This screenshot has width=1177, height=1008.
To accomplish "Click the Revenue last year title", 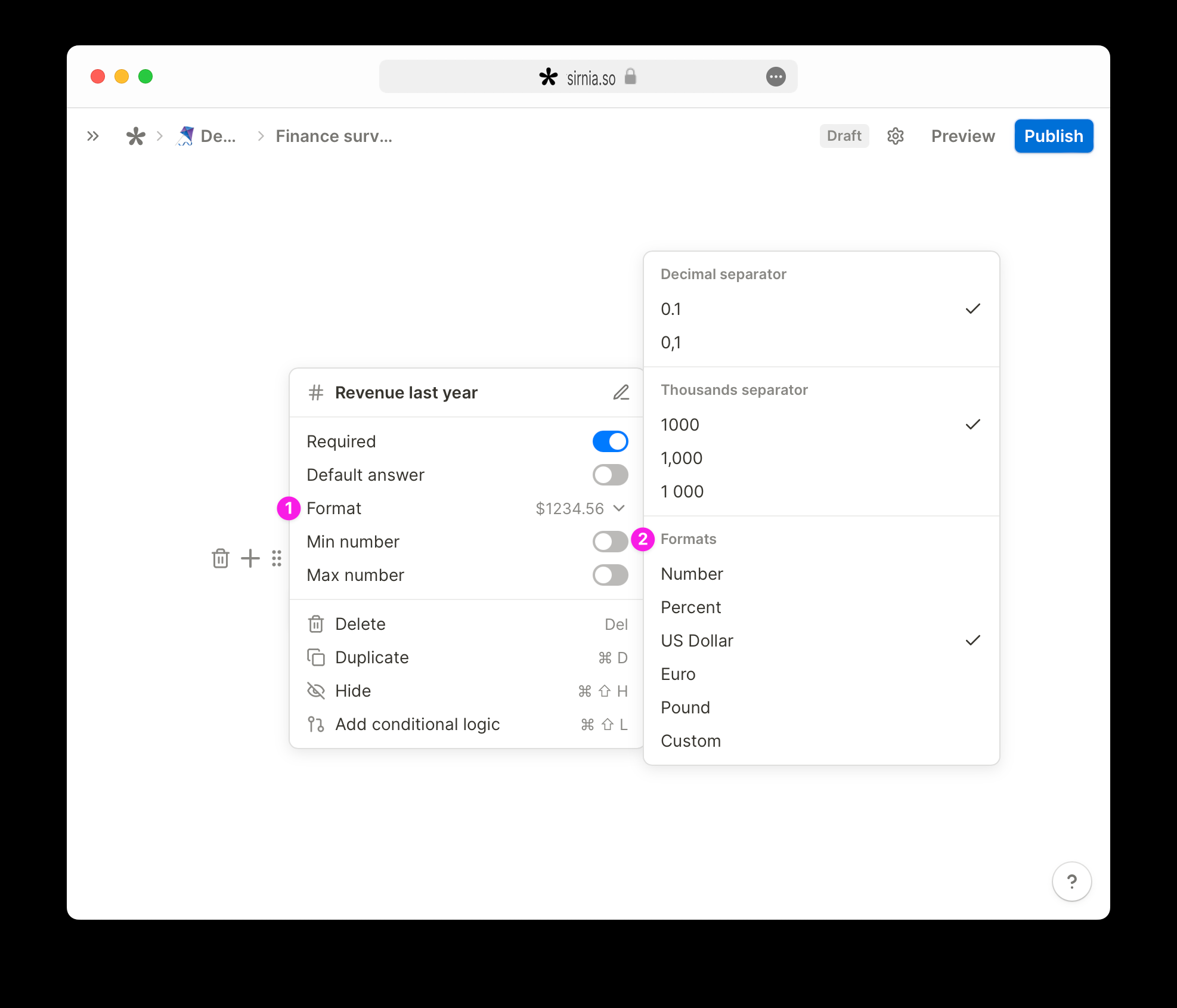I will [x=406, y=392].
